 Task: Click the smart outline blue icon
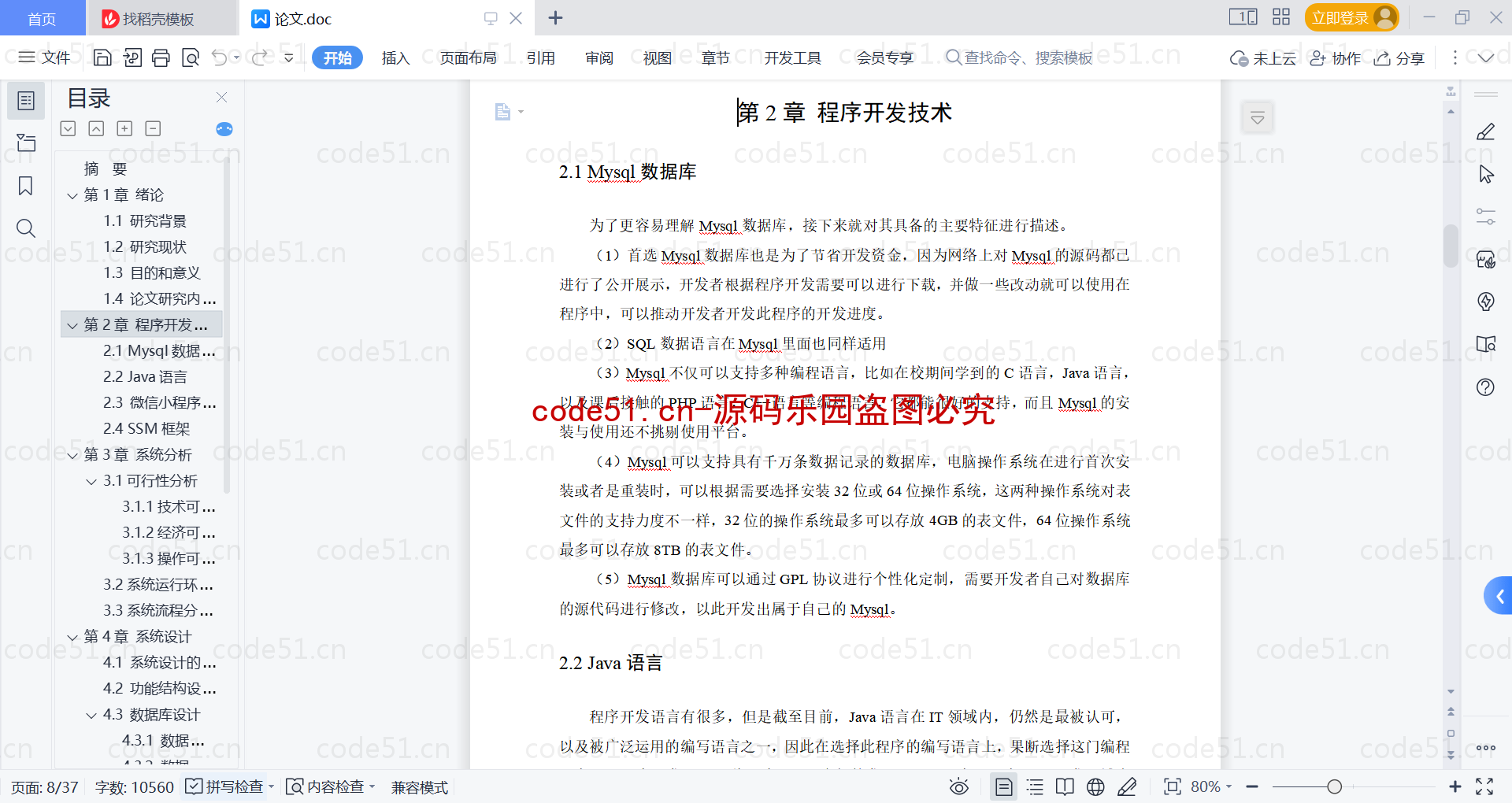(224, 129)
